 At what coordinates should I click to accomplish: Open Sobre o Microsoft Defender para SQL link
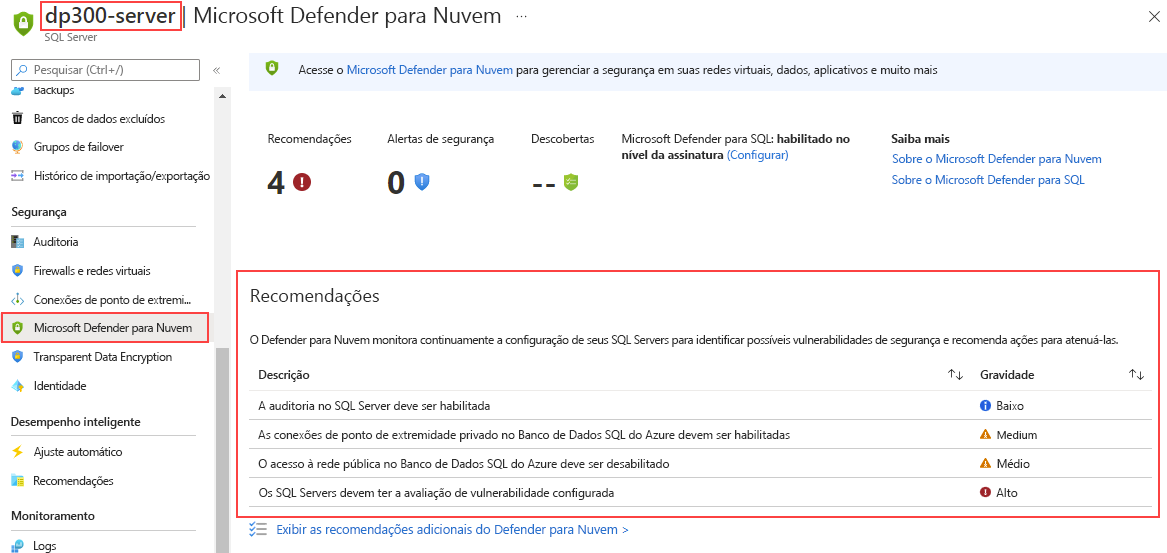coord(988,179)
